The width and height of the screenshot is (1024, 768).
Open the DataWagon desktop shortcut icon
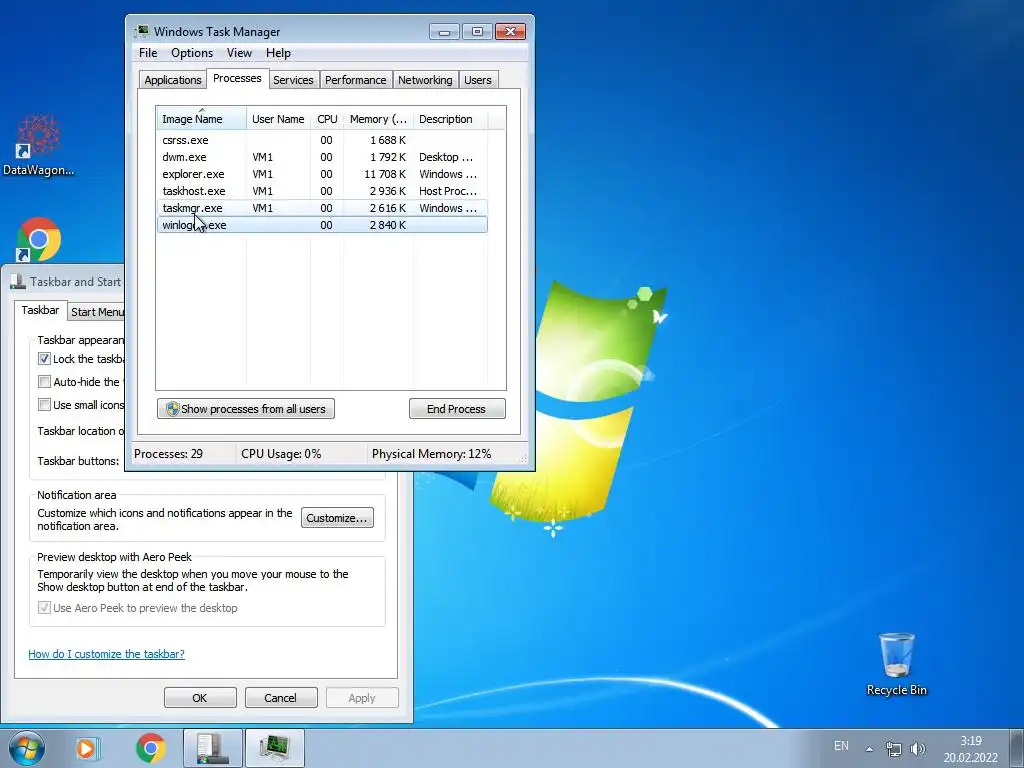click(38, 145)
